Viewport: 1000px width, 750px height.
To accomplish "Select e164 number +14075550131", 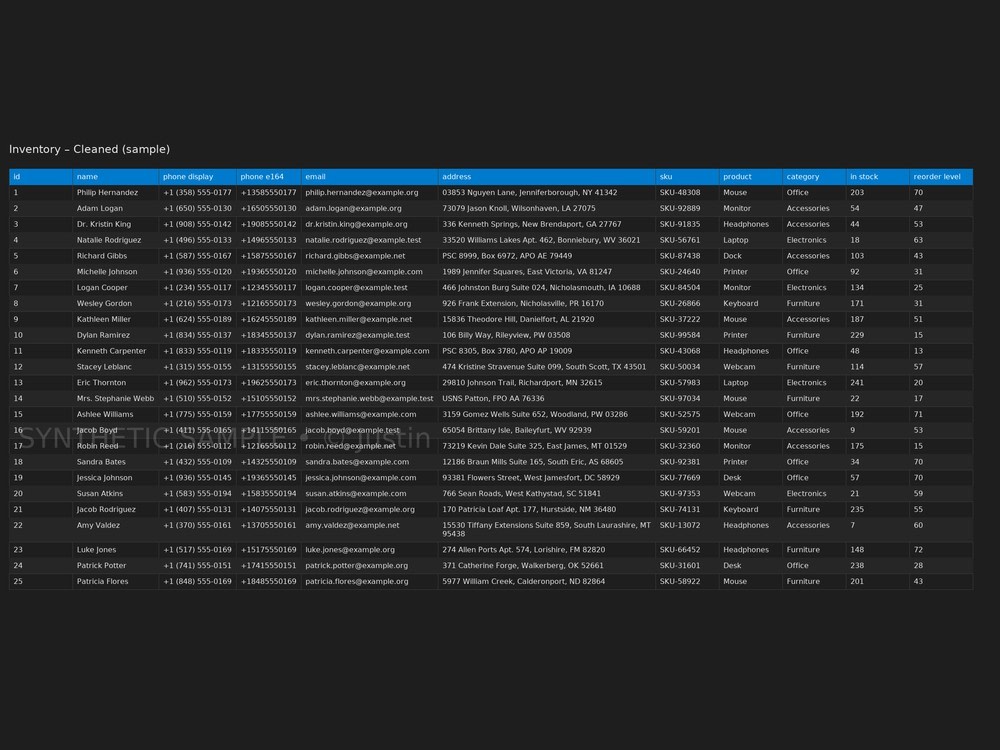I will tap(268, 510).
